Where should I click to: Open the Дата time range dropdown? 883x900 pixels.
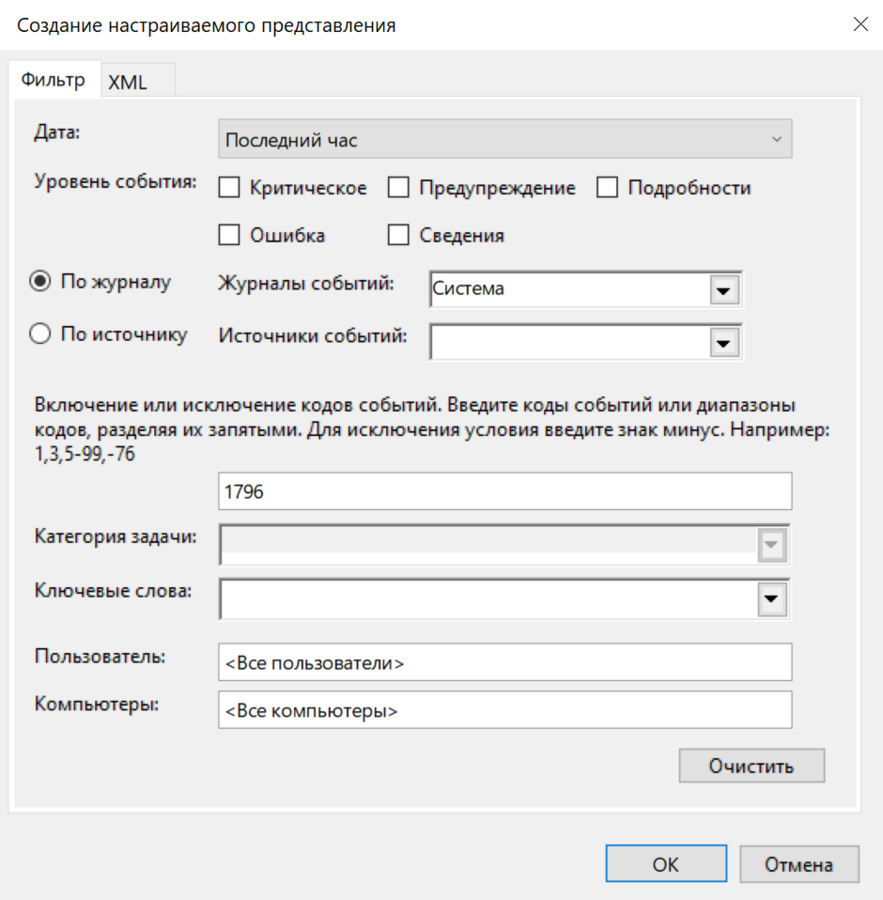[505, 140]
